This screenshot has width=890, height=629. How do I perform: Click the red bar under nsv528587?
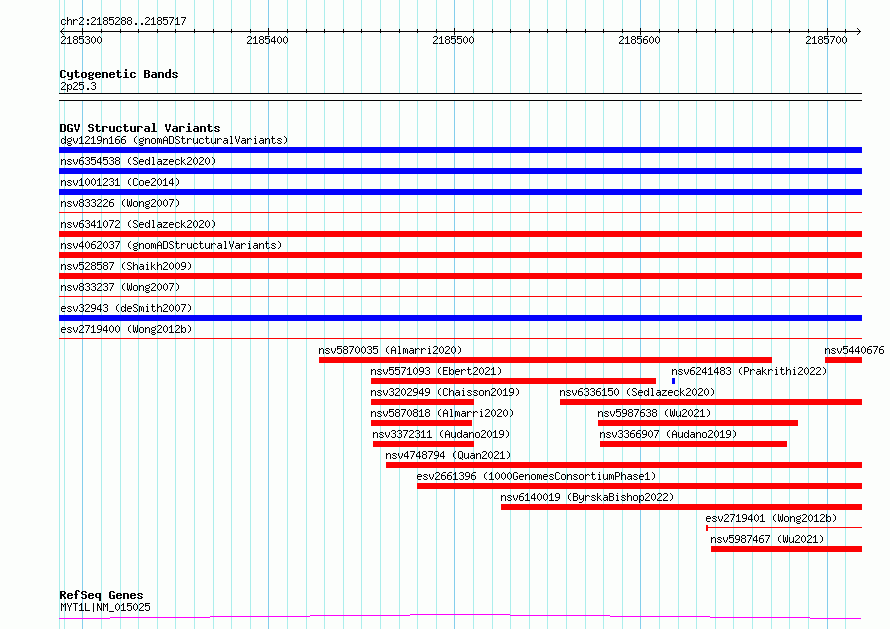tap(460, 276)
